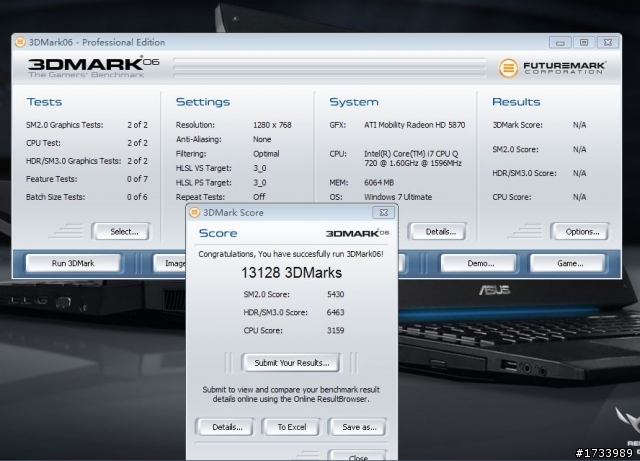Click the Filtering value Optimal
The image size is (640, 461).
[x=266, y=154]
